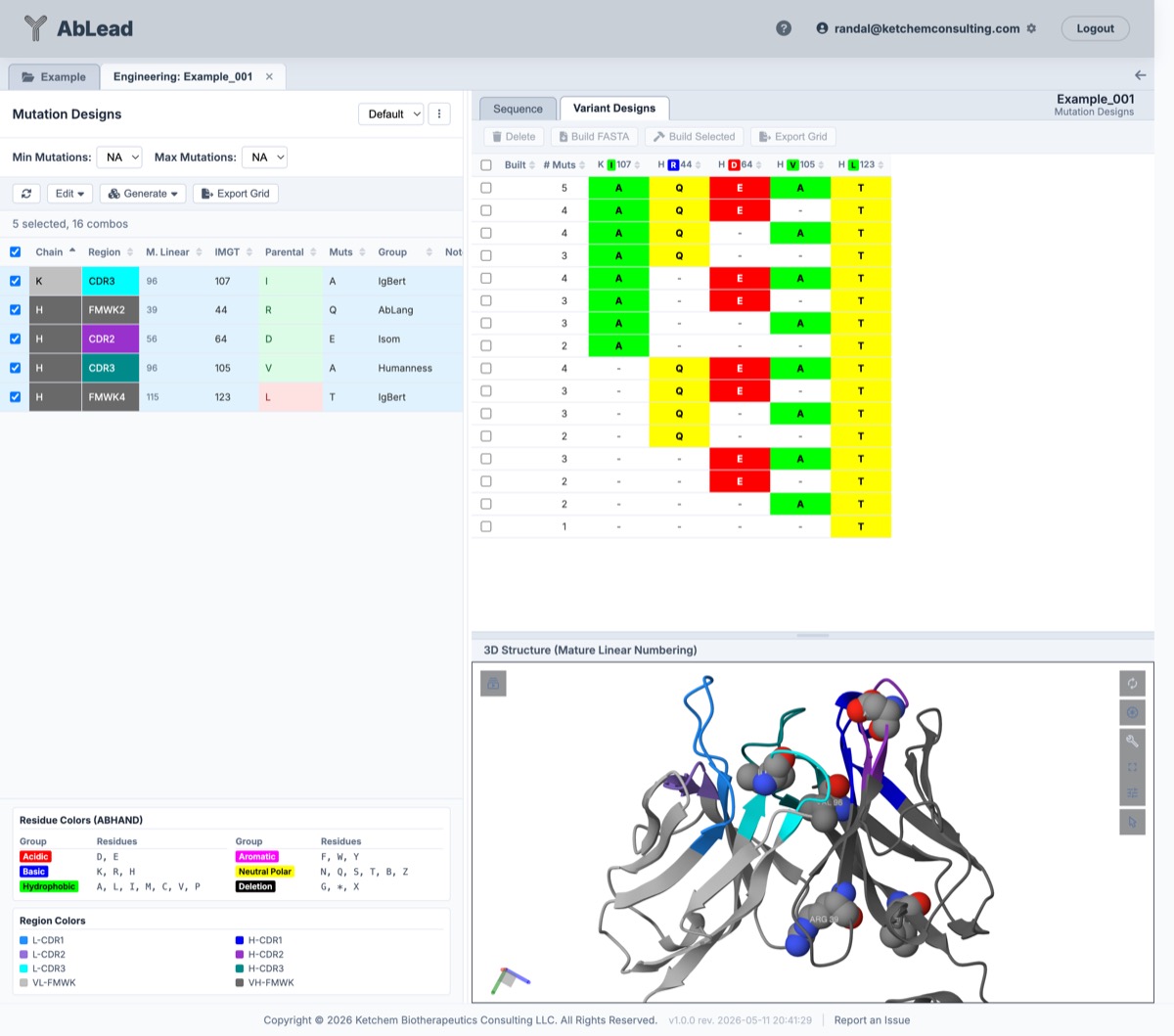
Task: Click the top-left gray icon in 3D viewer
Action: [493, 684]
